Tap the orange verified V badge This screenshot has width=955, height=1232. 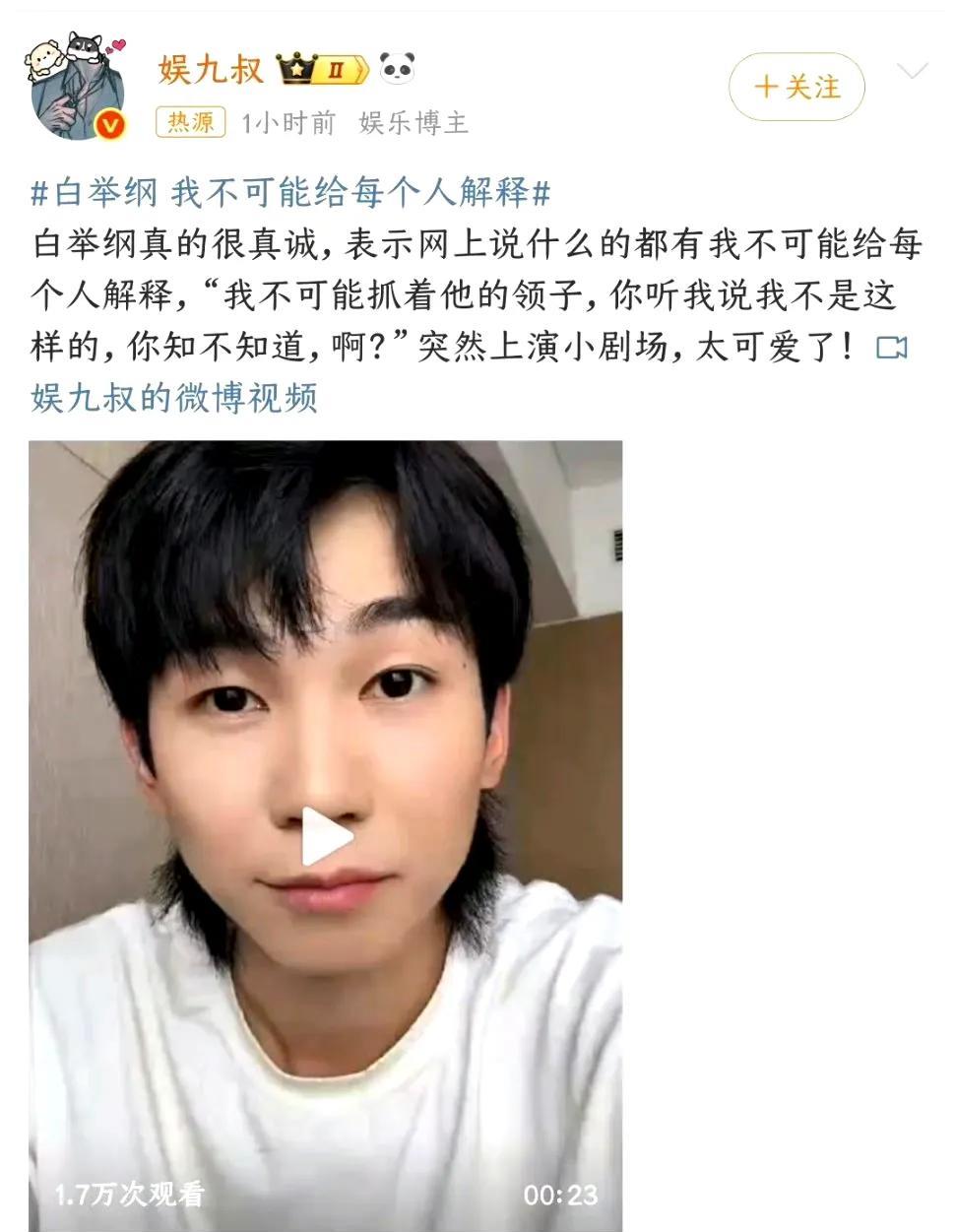tap(111, 126)
